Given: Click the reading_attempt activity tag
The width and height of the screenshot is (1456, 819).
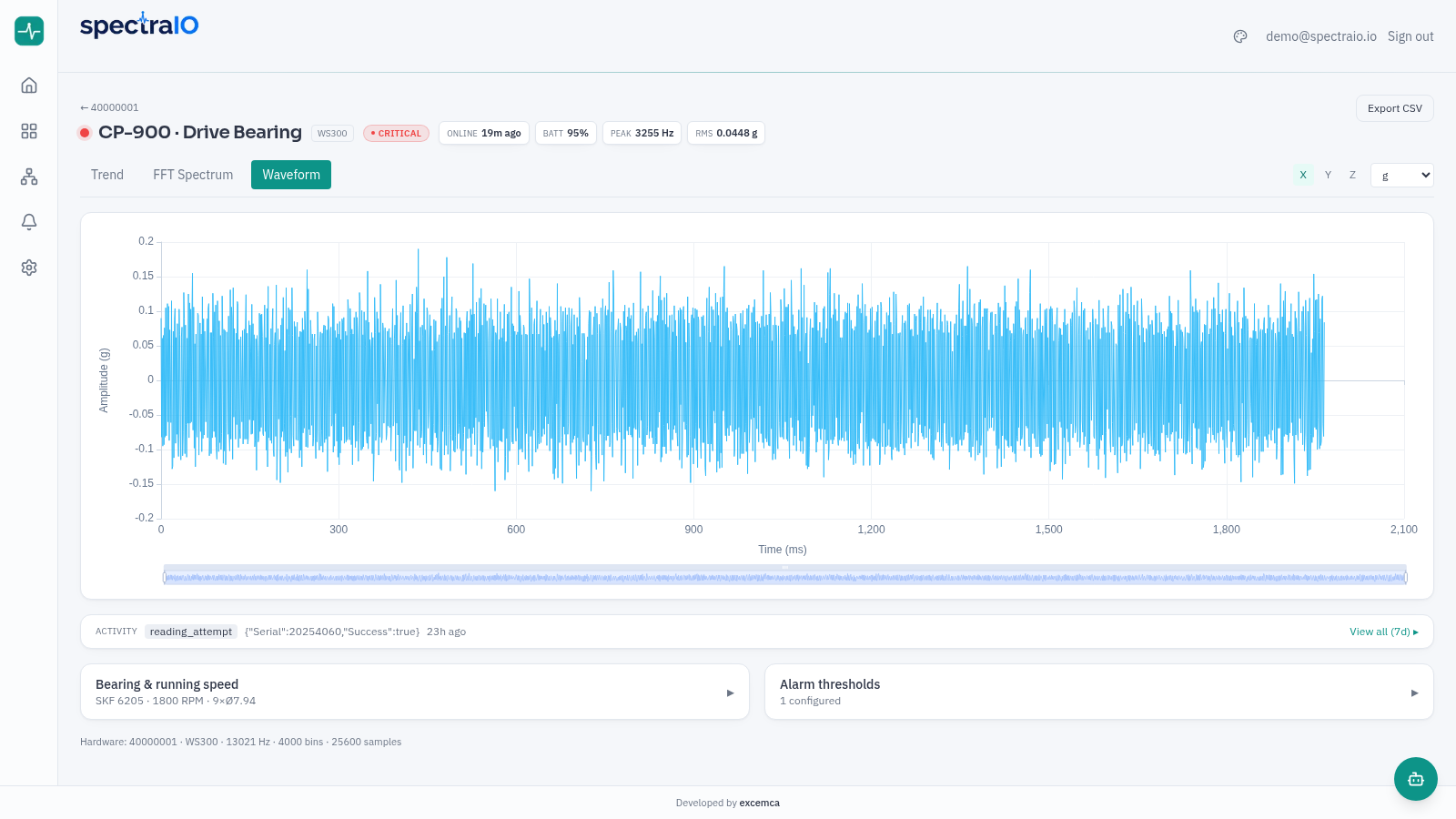Looking at the screenshot, I should pyautogui.click(x=191, y=632).
